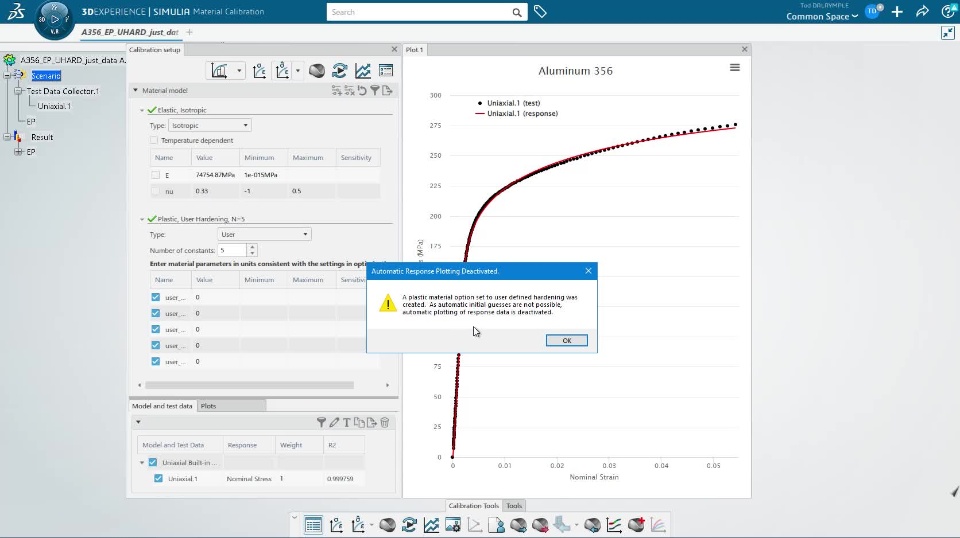This screenshot has height=538, width=960.
Task: Click the filter funnel icon in Material model header
Action: click(x=375, y=91)
